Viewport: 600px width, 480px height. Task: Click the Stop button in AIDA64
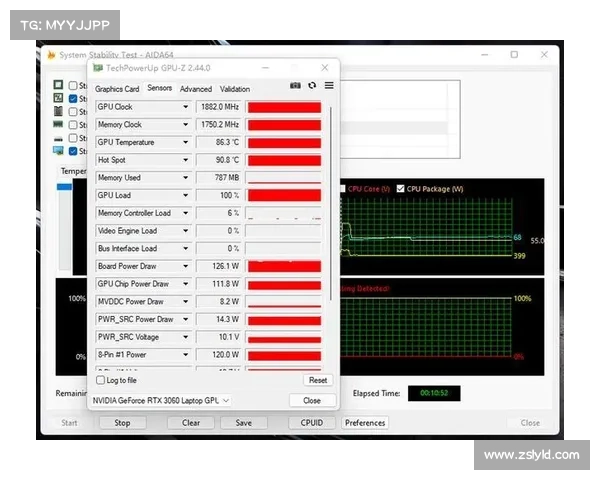[x=122, y=423]
